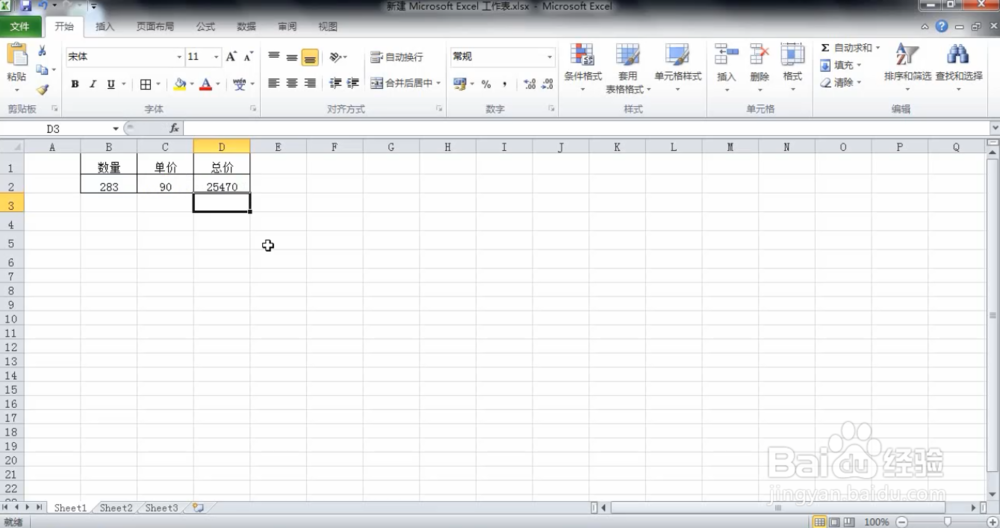Increase font size with the larger A icon
This screenshot has width=1000, height=528.
pos(231,57)
